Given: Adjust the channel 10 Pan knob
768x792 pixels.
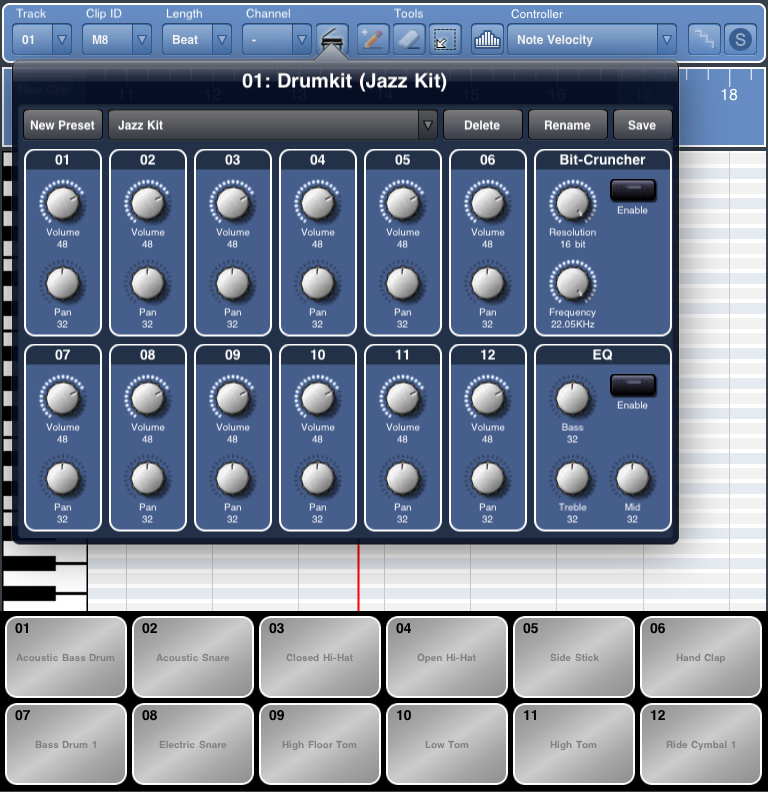Looking at the screenshot, I should click(317, 478).
